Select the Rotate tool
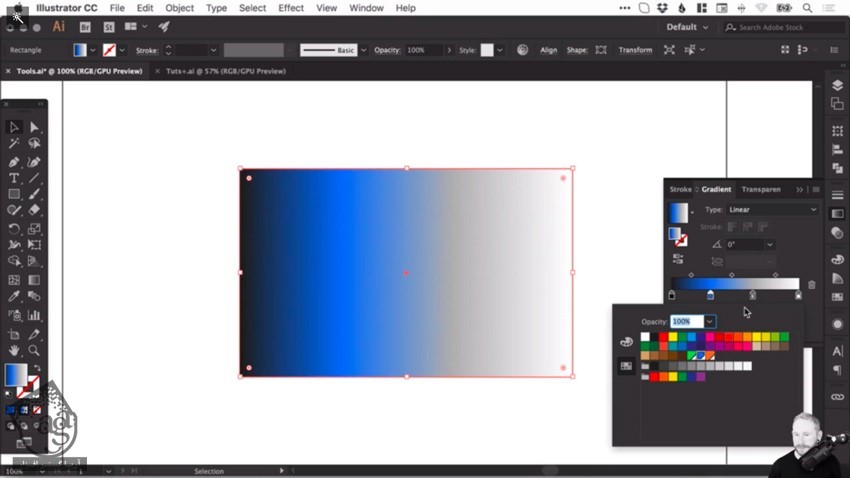 click(x=14, y=229)
